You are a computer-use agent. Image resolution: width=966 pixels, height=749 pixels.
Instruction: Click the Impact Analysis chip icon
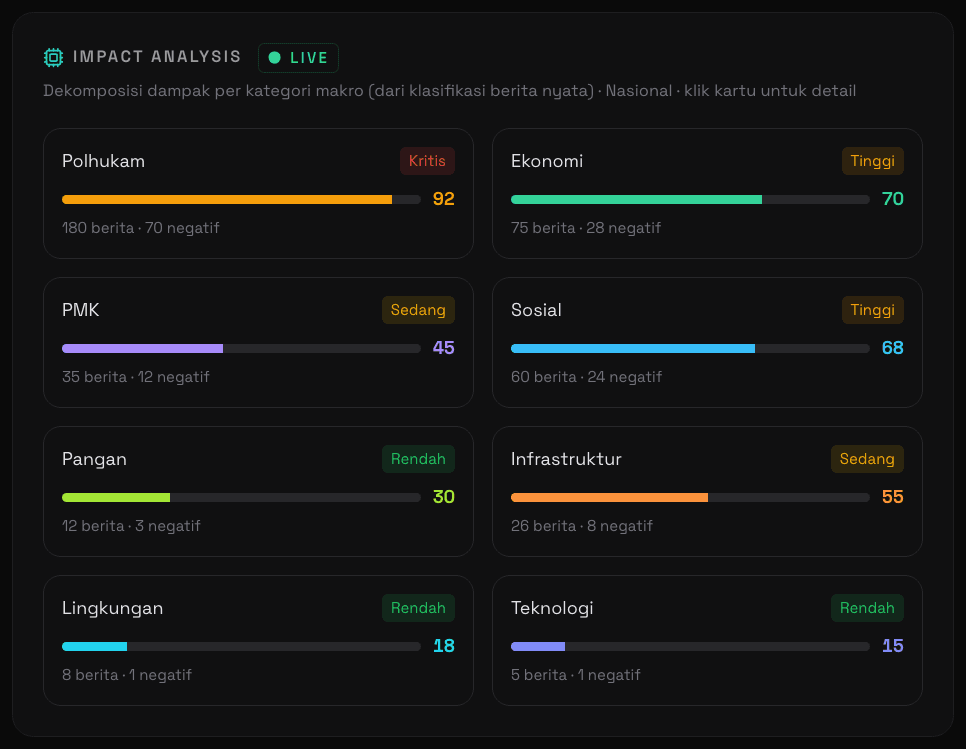54,57
